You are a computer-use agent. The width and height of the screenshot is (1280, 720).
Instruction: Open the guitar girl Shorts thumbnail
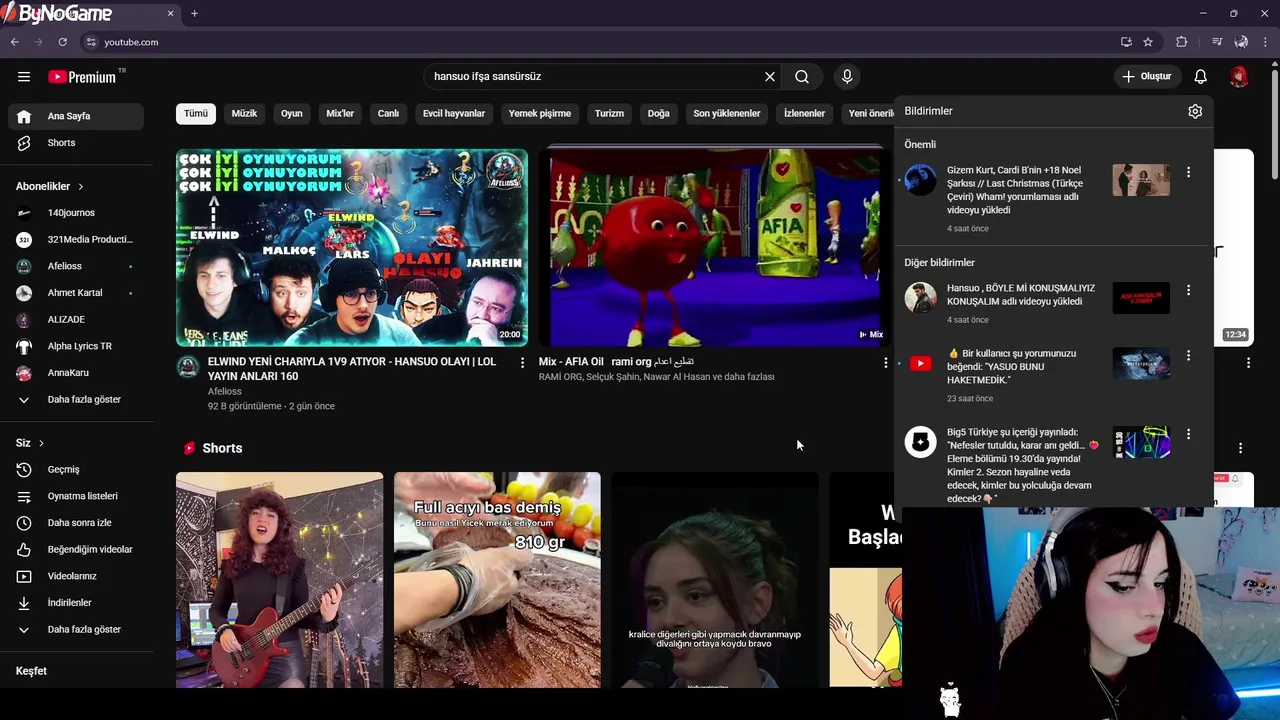pos(279,580)
